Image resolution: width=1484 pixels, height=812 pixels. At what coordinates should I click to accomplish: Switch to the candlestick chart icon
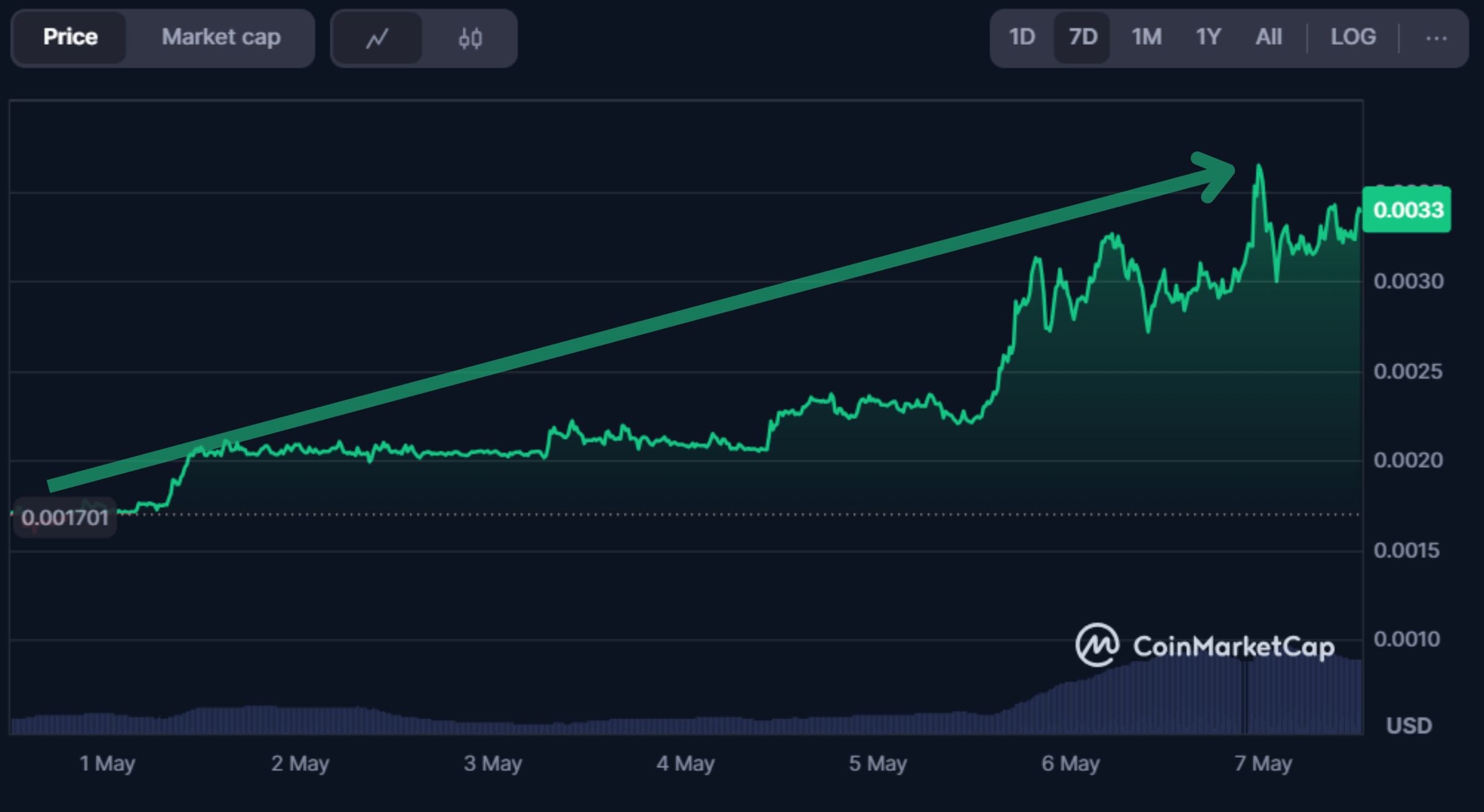(x=470, y=38)
